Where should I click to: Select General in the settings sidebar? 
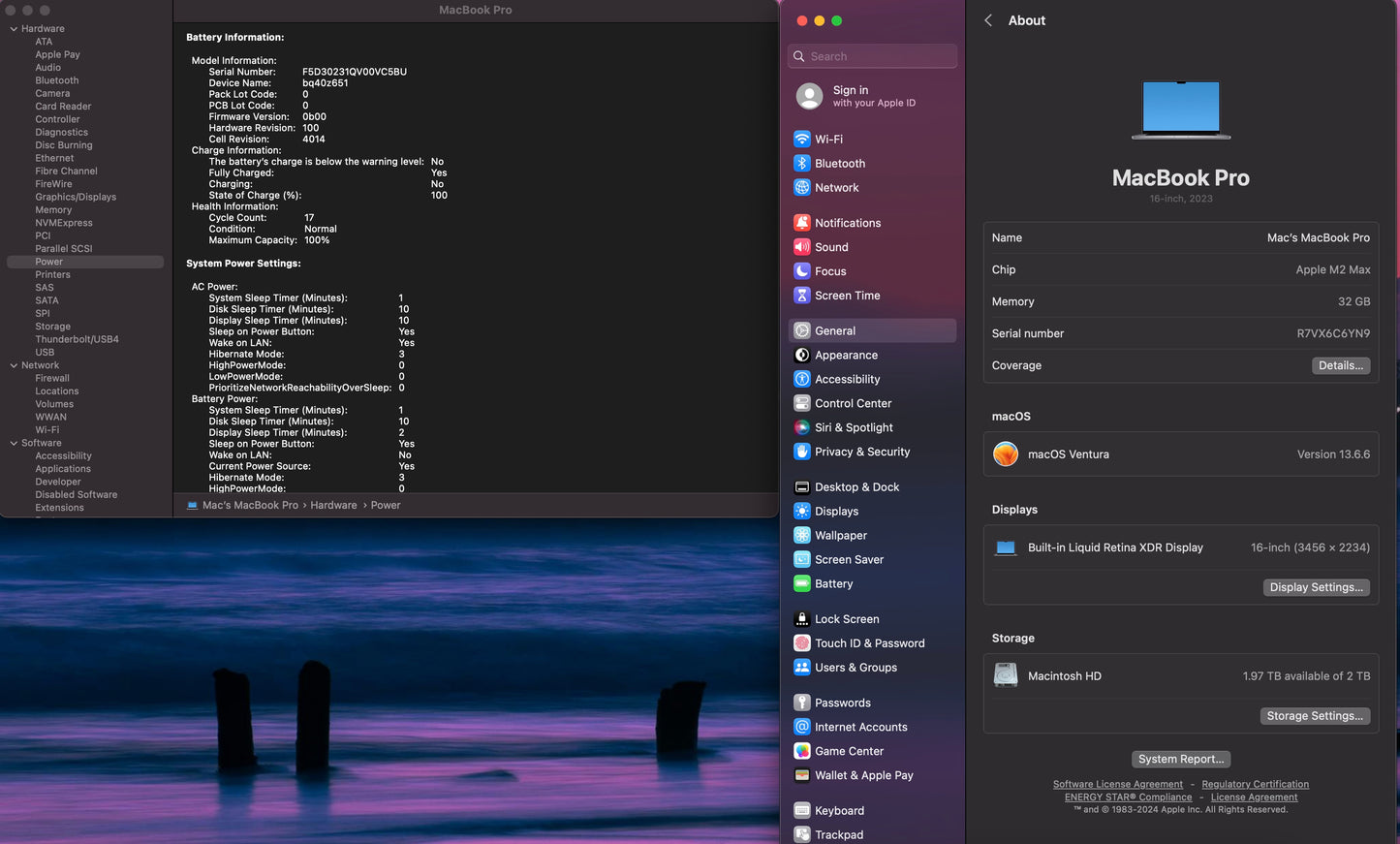[x=872, y=330]
